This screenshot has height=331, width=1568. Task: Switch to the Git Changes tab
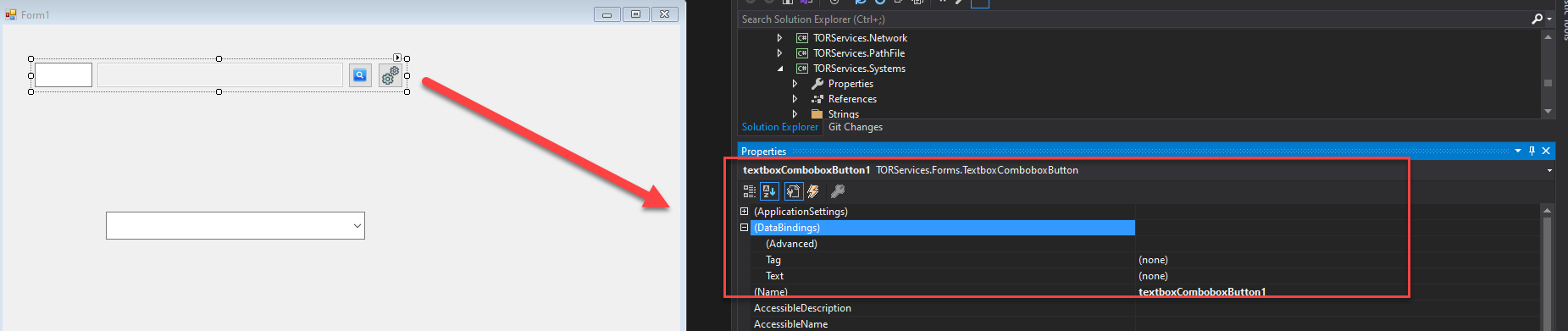pyautogui.click(x=855, y=127)
